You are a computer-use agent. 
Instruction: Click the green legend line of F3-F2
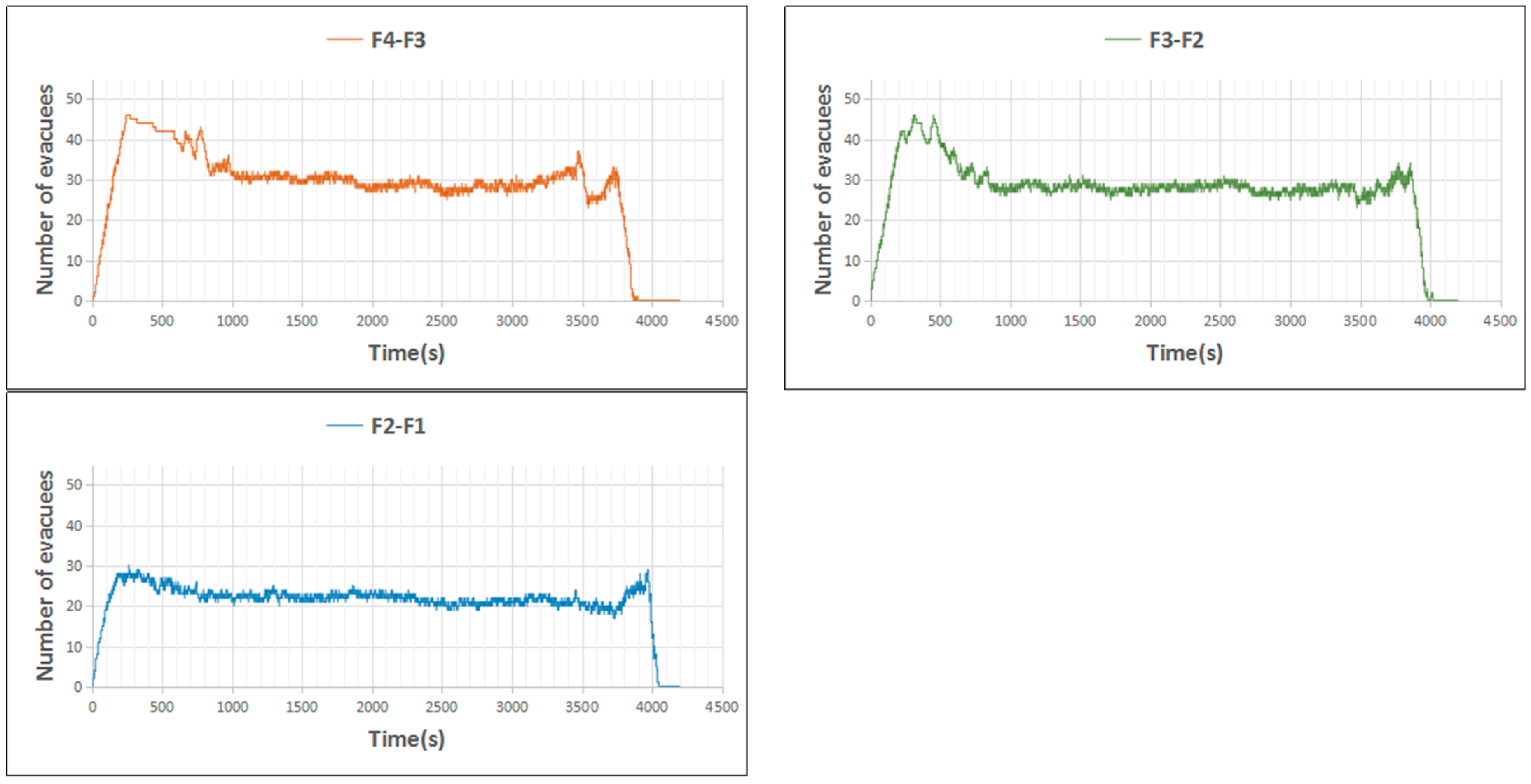point(1122,40)
